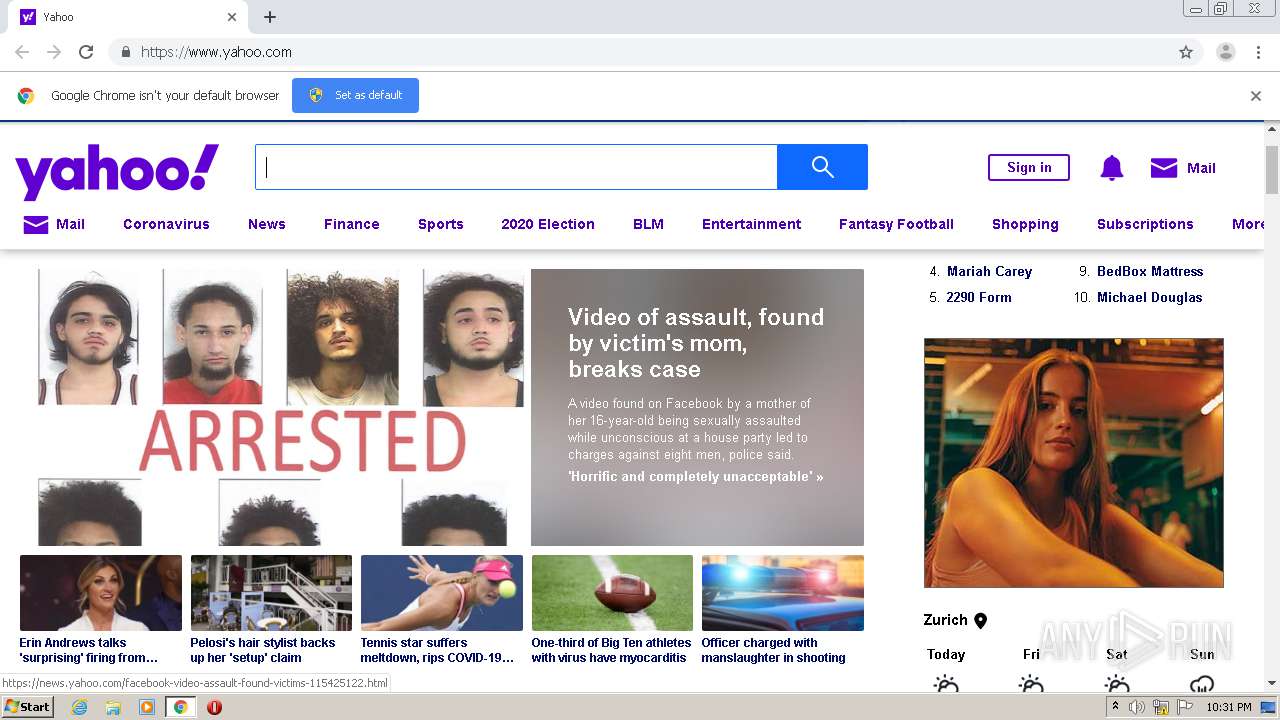Expand the More navigation menu

[1248, 224]
